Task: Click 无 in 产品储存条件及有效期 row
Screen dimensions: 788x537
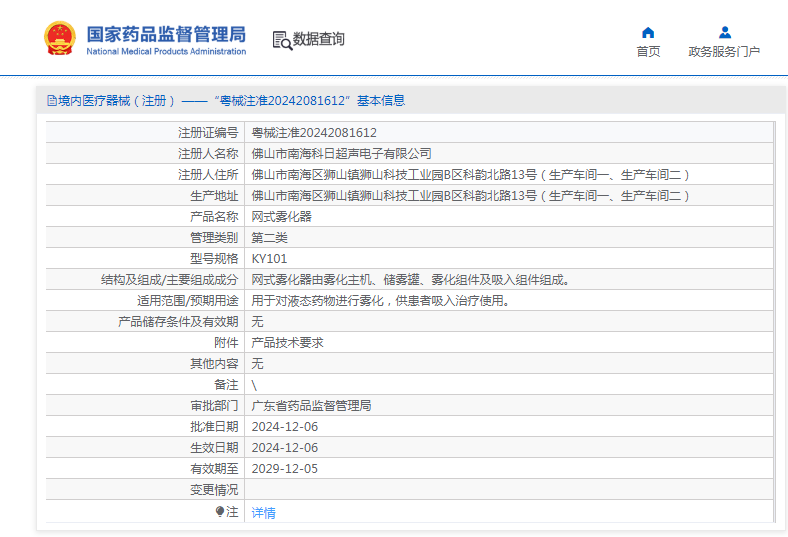Action: (x=257, y=321)
